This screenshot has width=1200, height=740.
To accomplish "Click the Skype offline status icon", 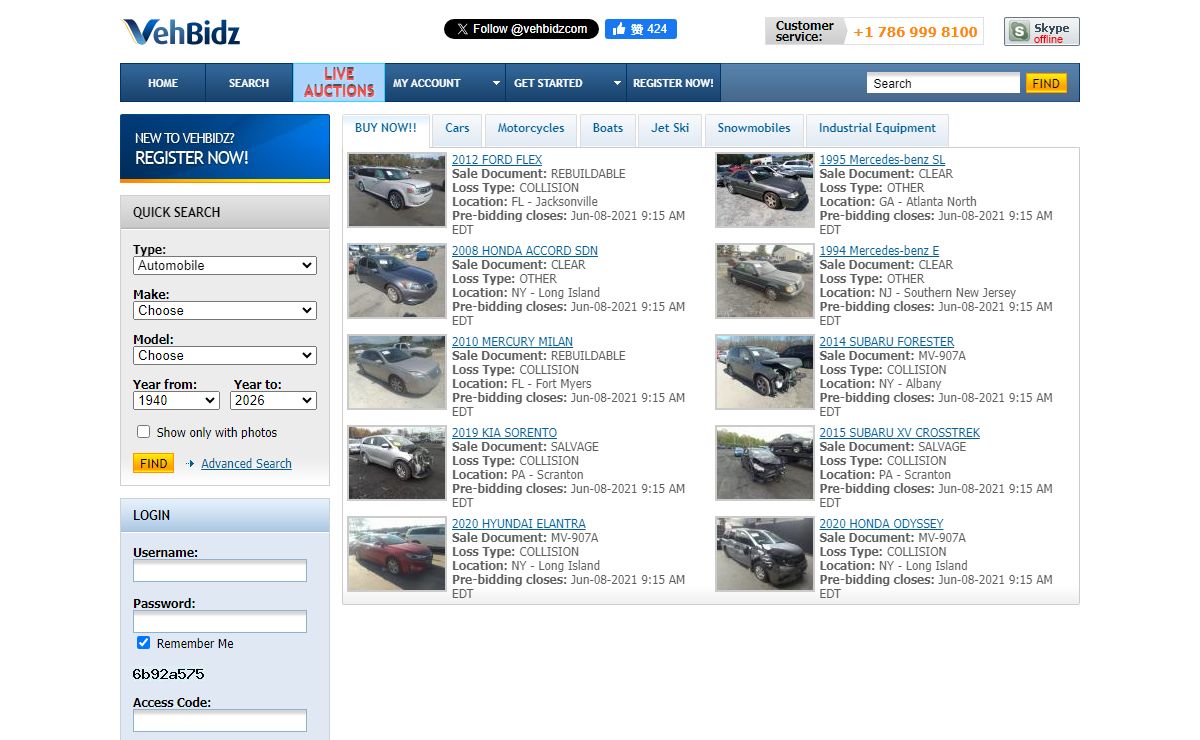I will tap(1041, 32).
